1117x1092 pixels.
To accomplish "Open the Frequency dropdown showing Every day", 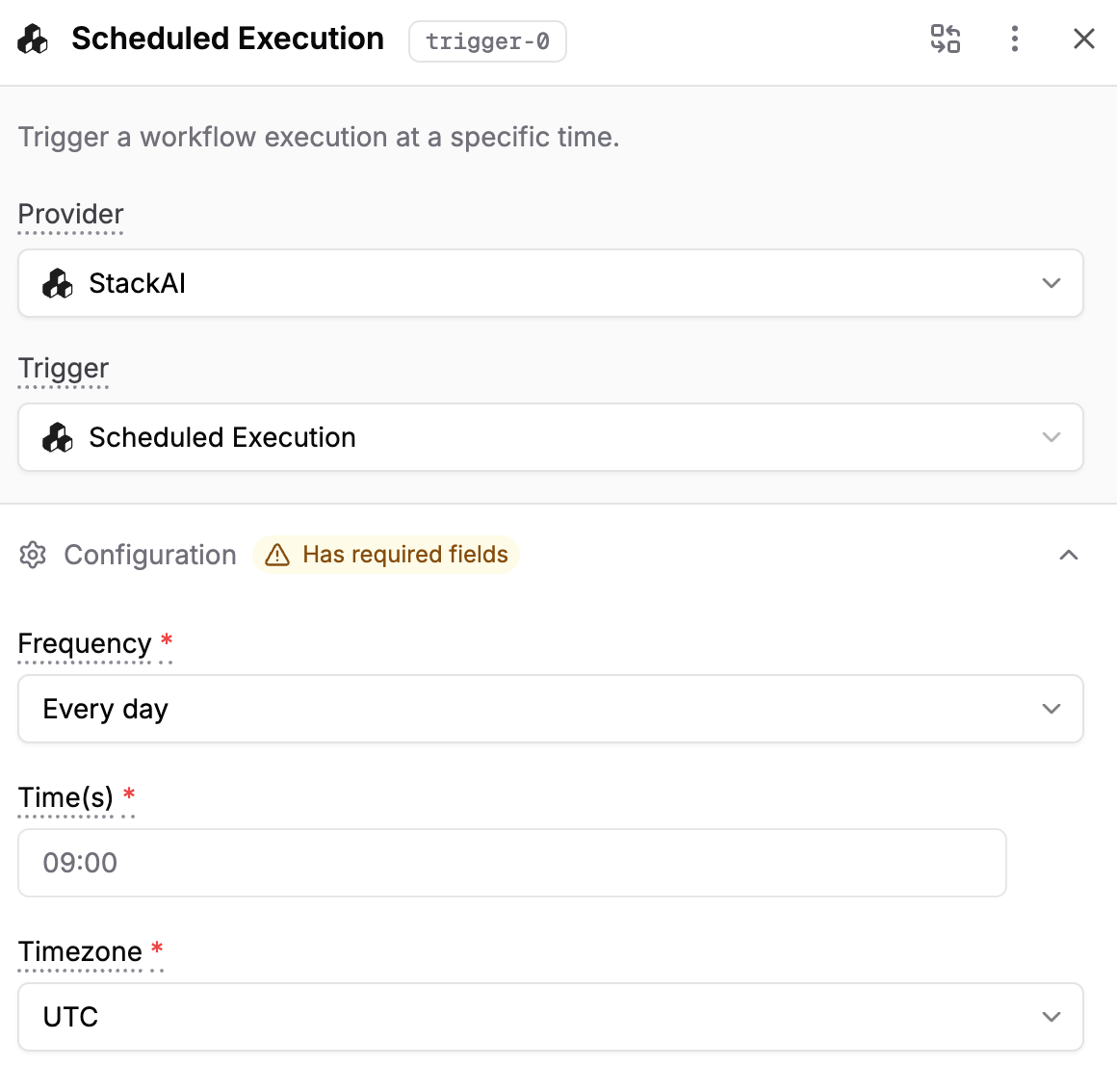I will [550, 709].
